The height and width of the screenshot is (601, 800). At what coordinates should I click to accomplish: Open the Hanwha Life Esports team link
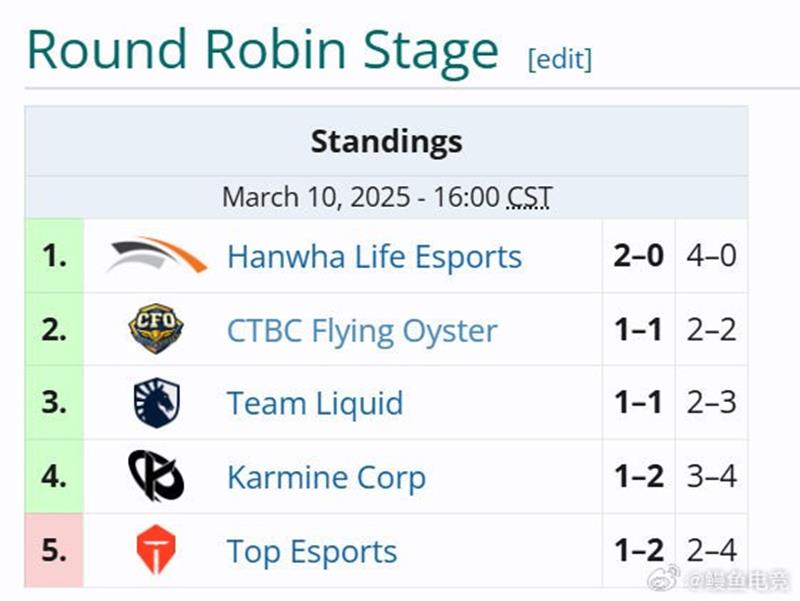point(374,257)
